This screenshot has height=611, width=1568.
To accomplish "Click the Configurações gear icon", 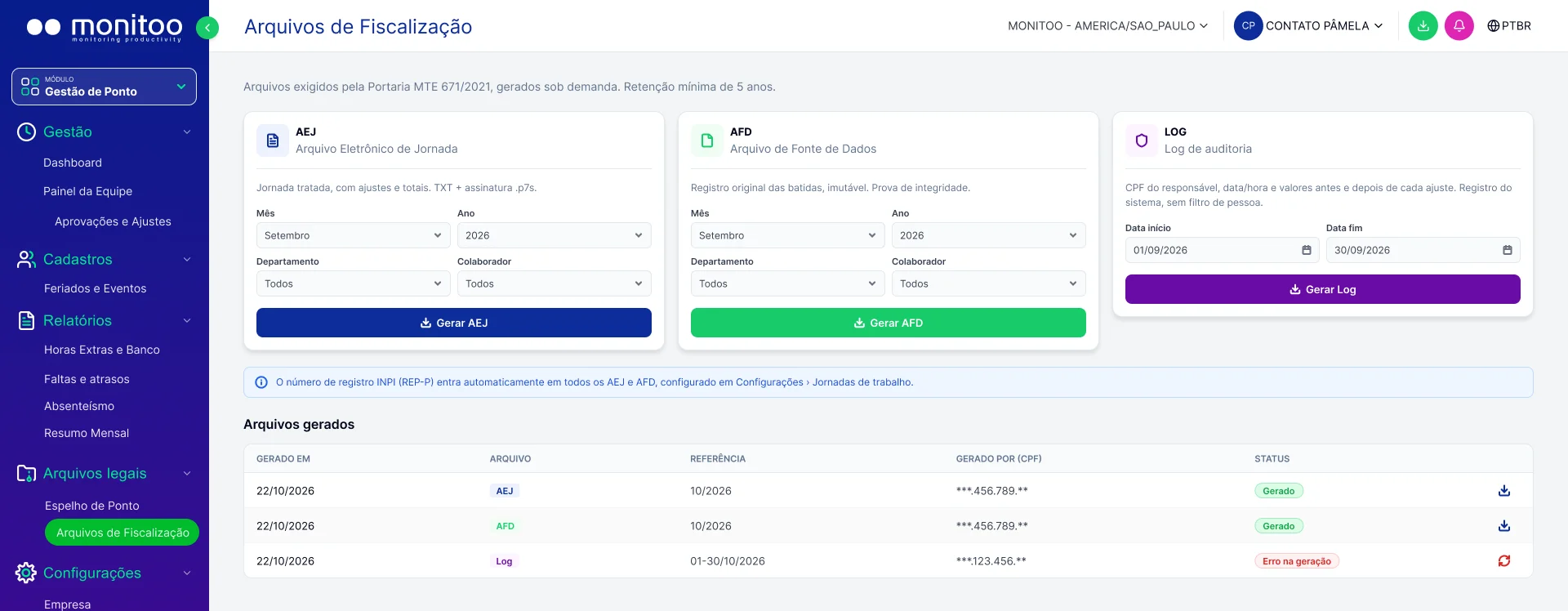I will point(26,573).
